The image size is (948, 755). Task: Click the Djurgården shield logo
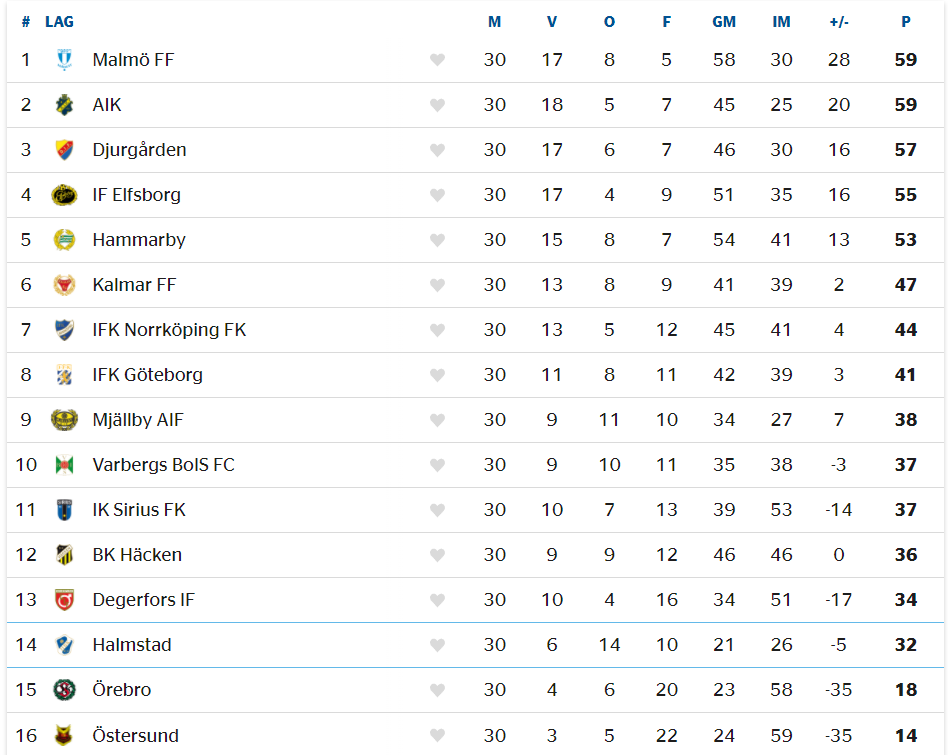click(x=64, y=150)
